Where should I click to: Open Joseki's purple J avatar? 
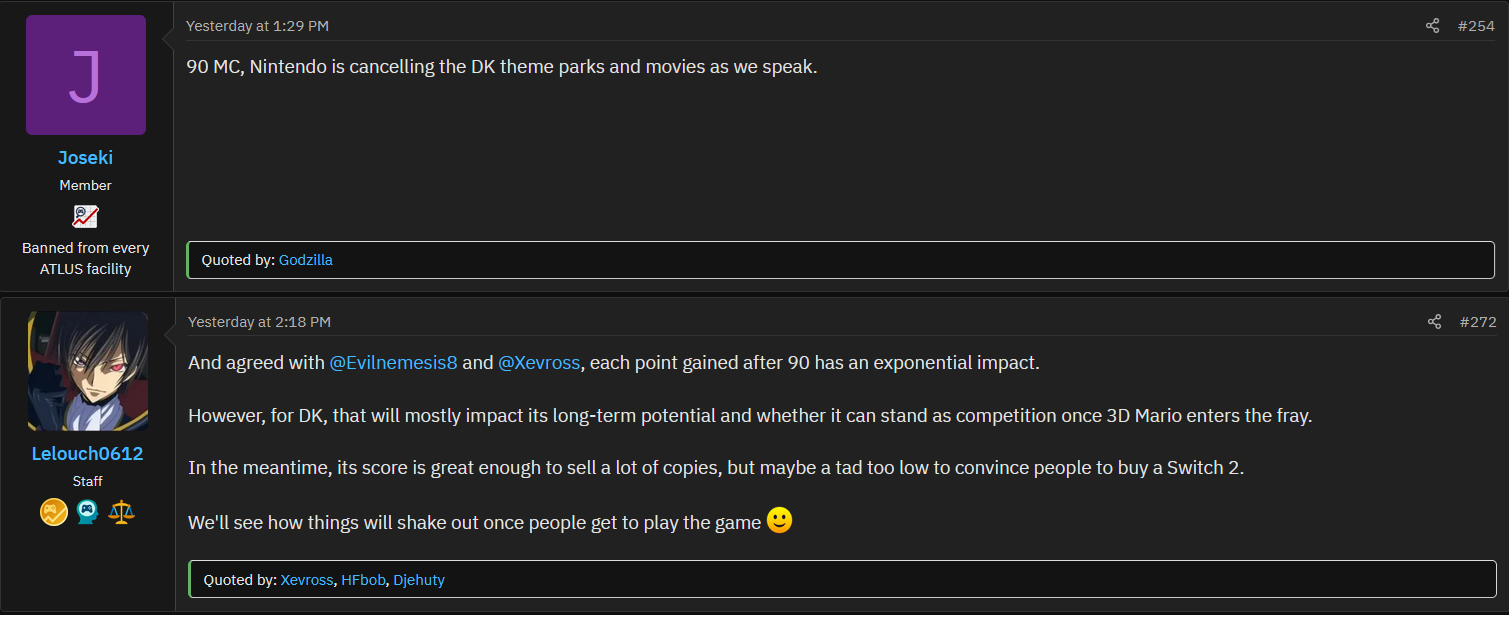[x=86, y=75]
